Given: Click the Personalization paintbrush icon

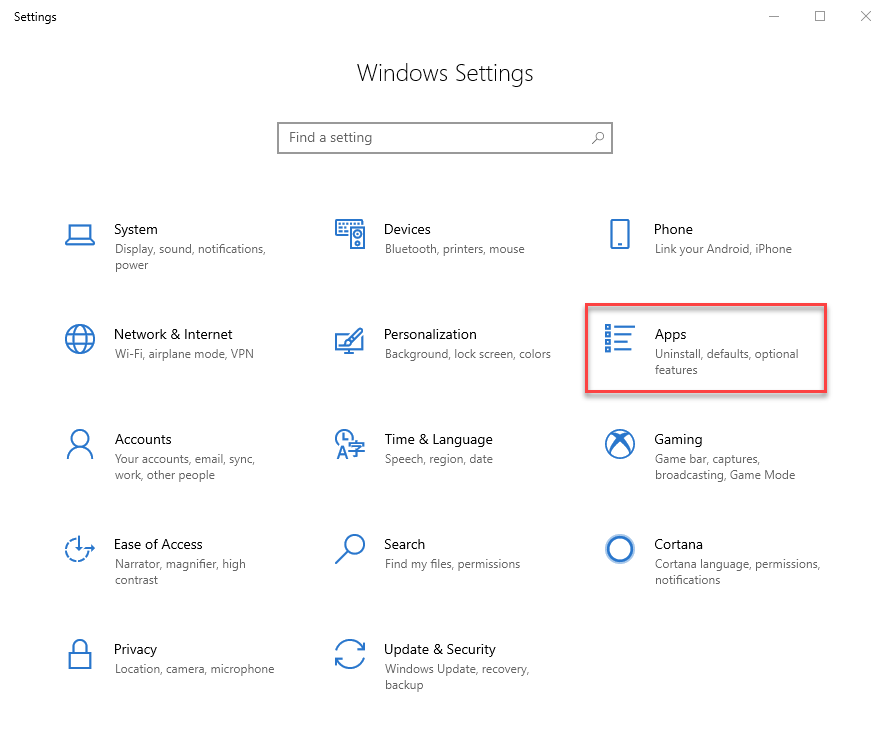Looking at the screenshot, I should click(x=349, y=340).
